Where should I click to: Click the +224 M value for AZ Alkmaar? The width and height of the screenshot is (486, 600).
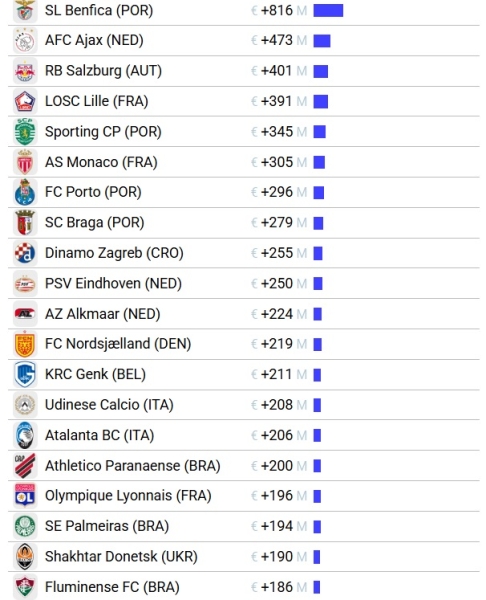coord(279,314)
